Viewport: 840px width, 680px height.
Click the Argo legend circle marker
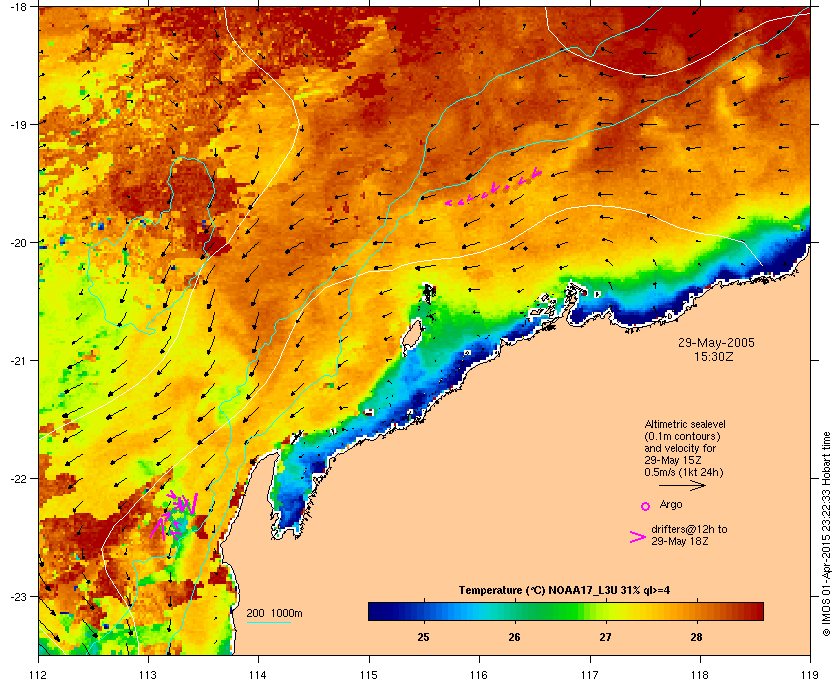tap(646, 506)
